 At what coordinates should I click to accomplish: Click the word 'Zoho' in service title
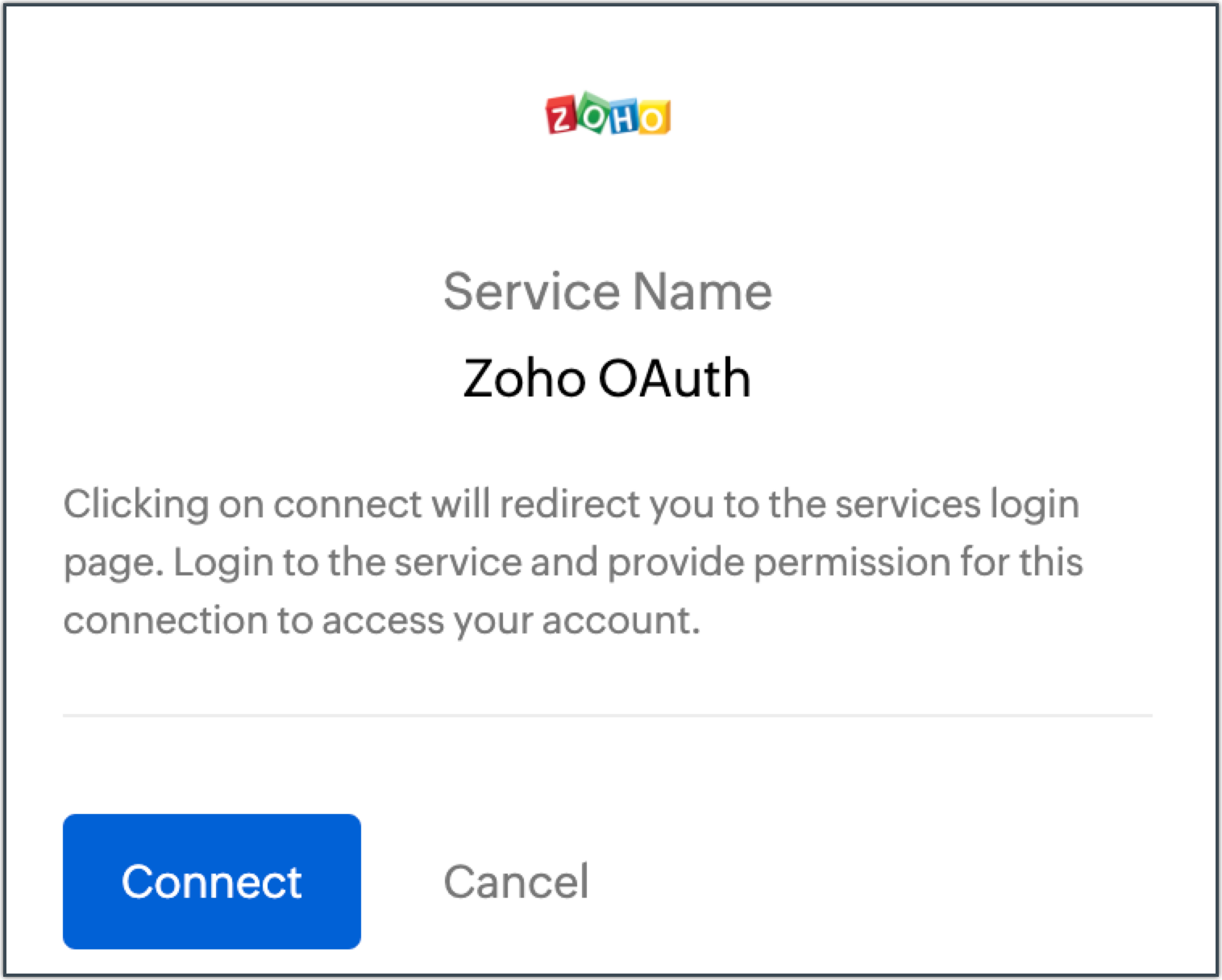tap(523, 377)
